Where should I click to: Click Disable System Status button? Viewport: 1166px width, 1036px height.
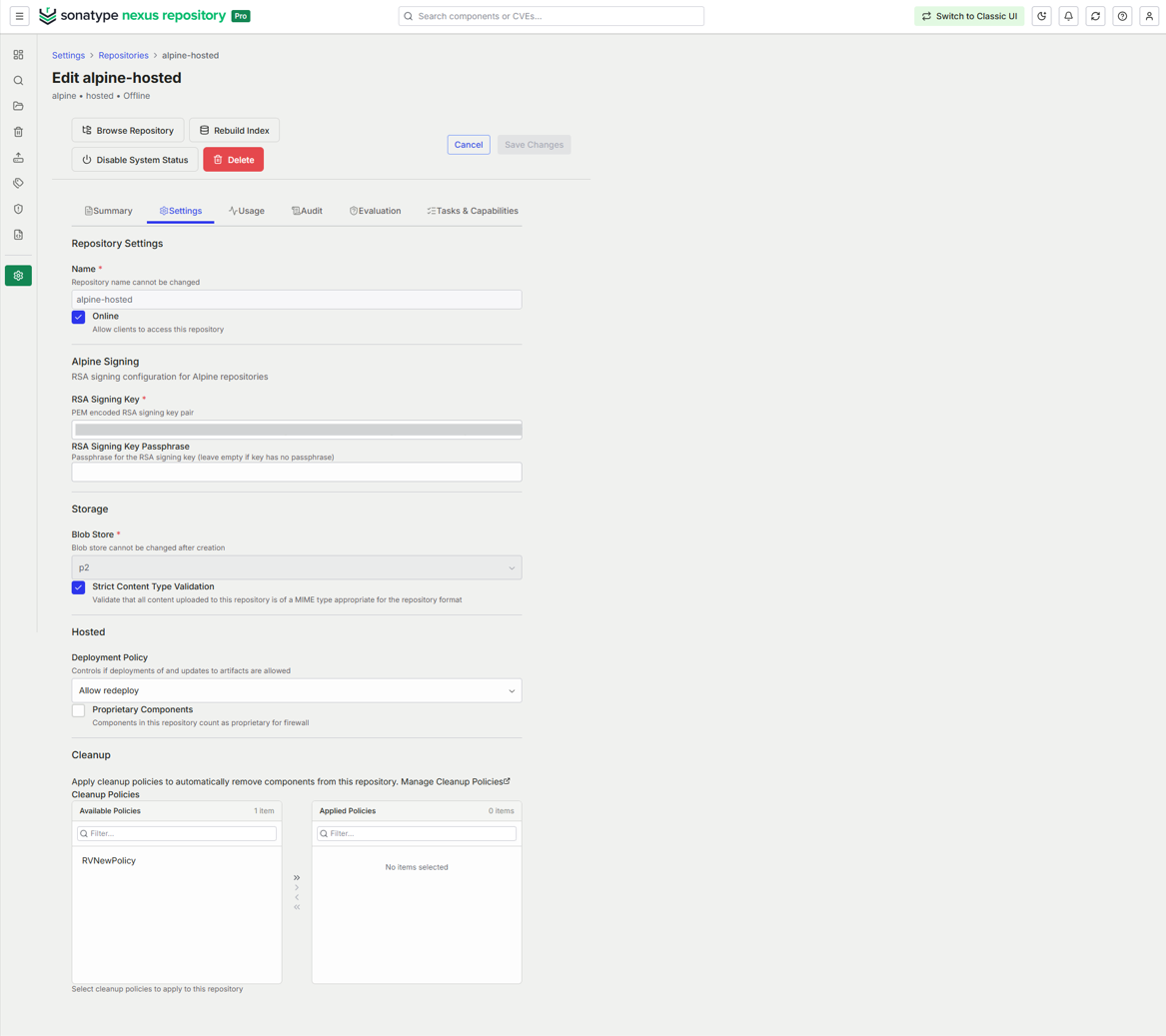pyautogui.click(x=135, y=159)
